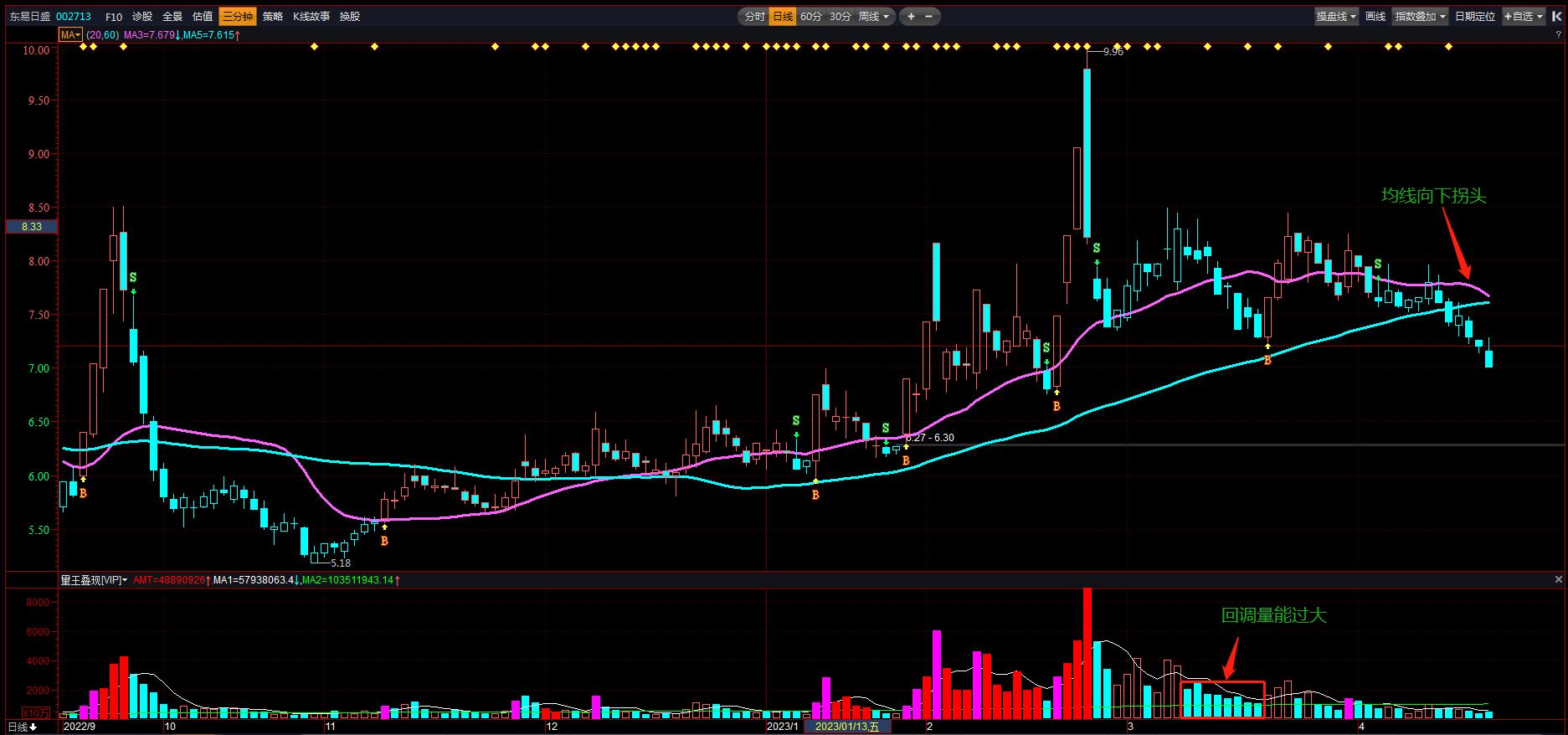The width and height of the screenshot is (1568, 735).
Task: Open the MA indicator dropdown
Action: coord(70,35)
